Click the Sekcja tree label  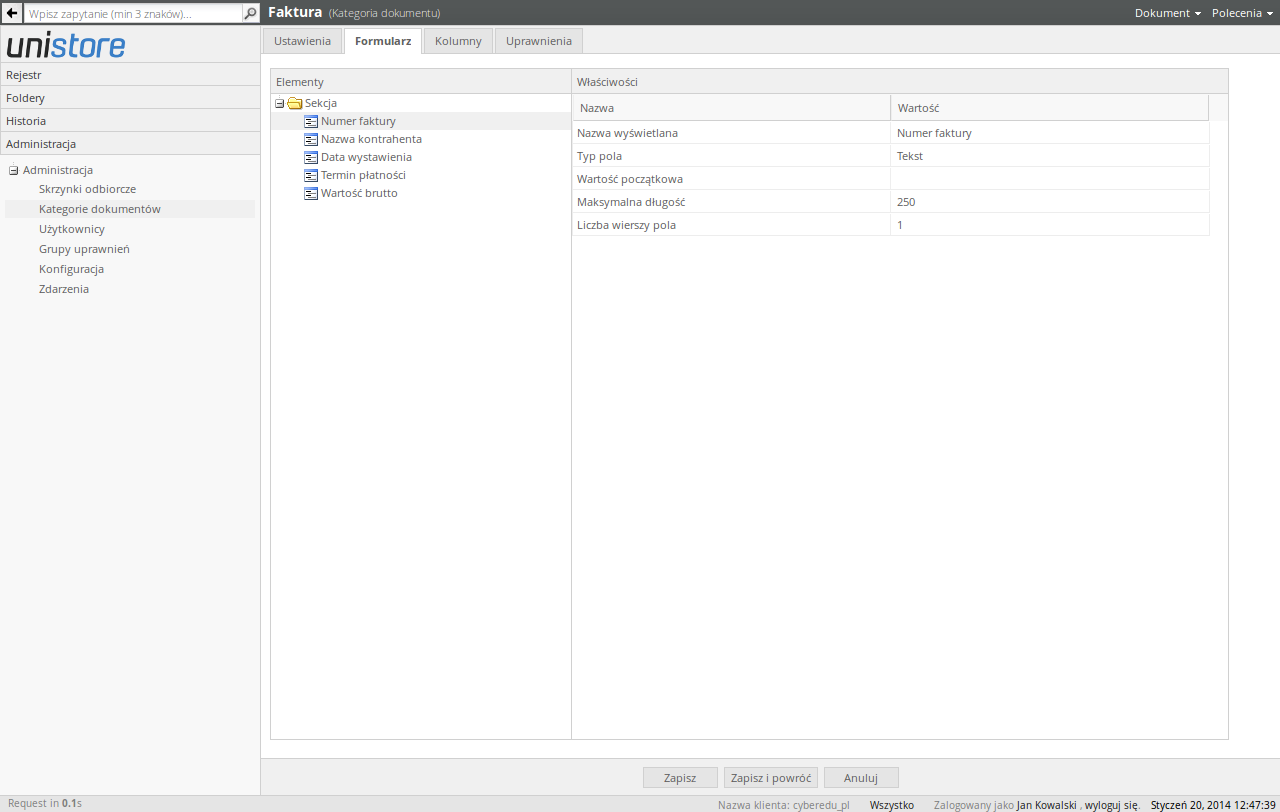321,103
